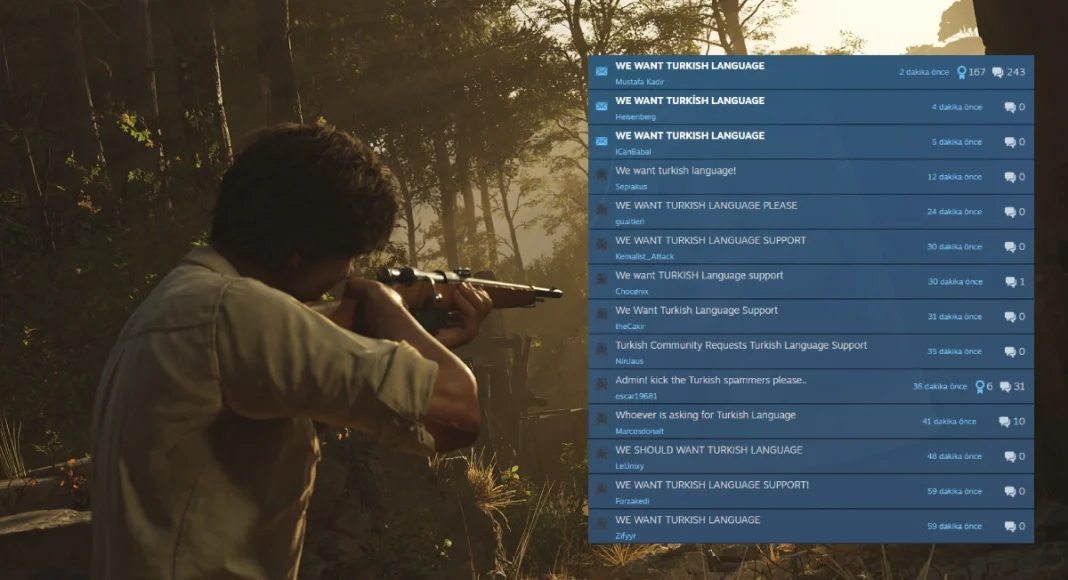Open Chocønix's "We want TURKISH Language support" thread title
Image resolution: width=1068 pixels, height=580 pixels.
point(699,276)
